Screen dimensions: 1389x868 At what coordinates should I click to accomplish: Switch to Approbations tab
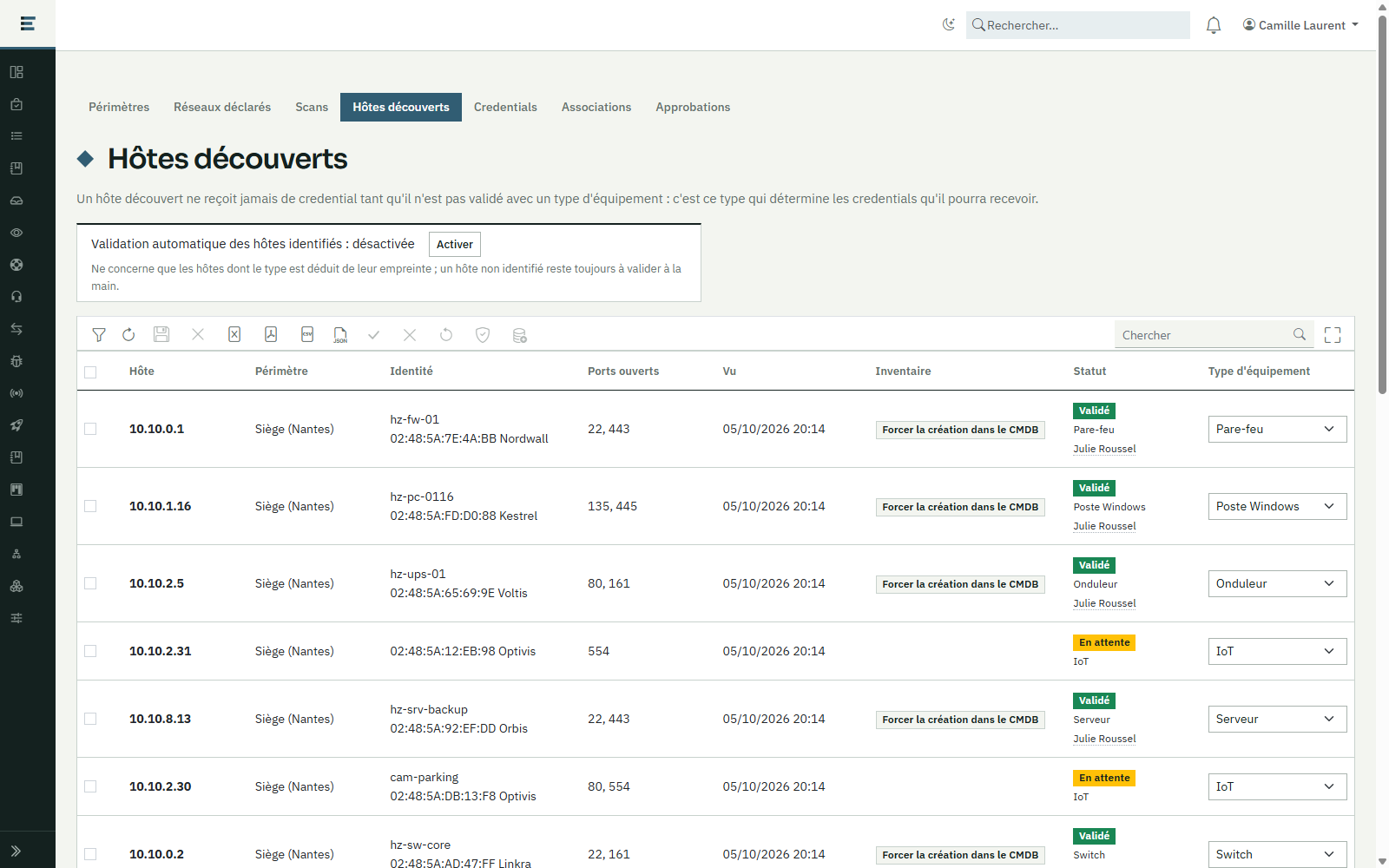pyautogui.click(x=693, y=107)
